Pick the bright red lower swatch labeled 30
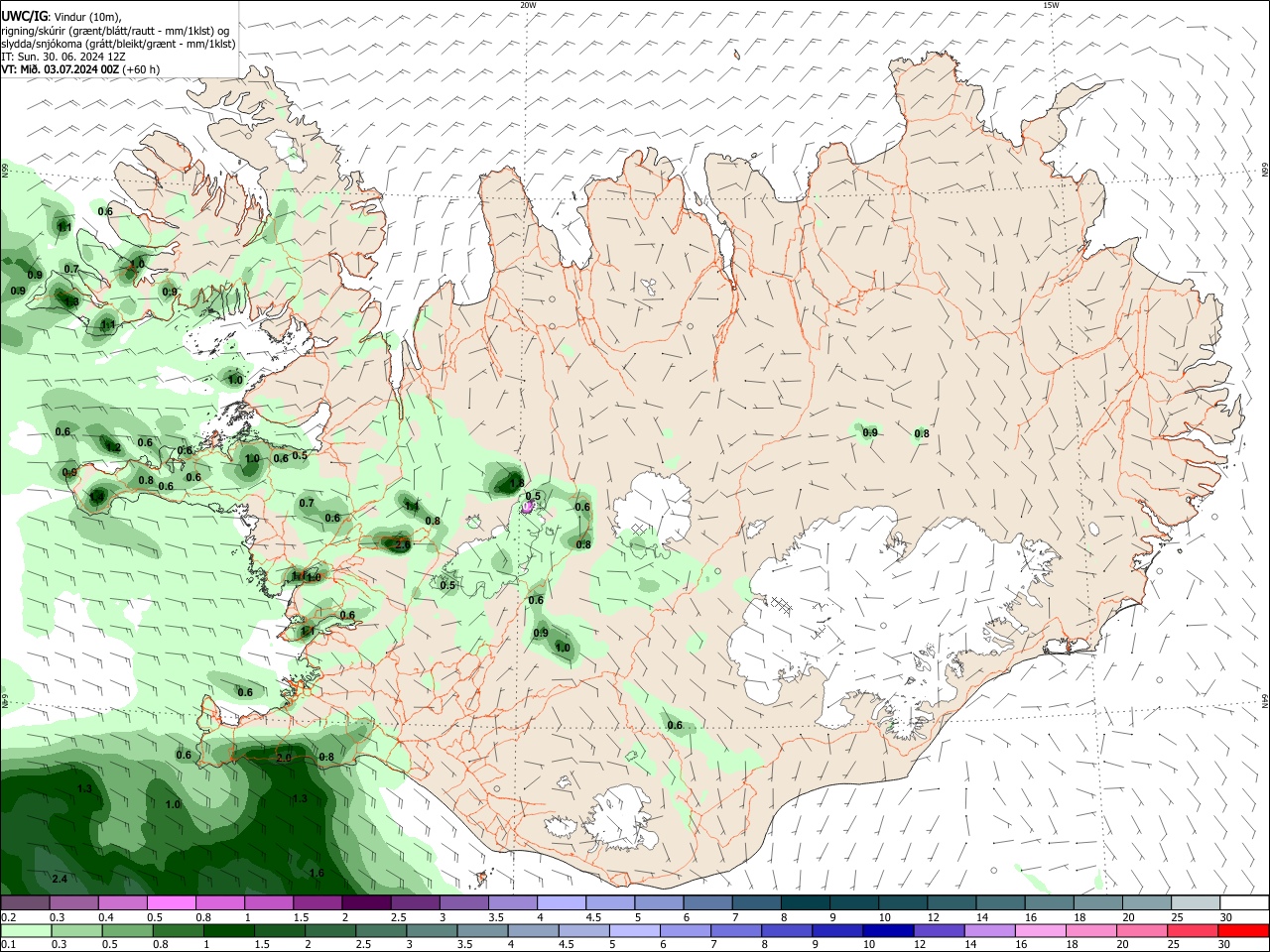This screenshot has width=1270, height=952. 1243,930
